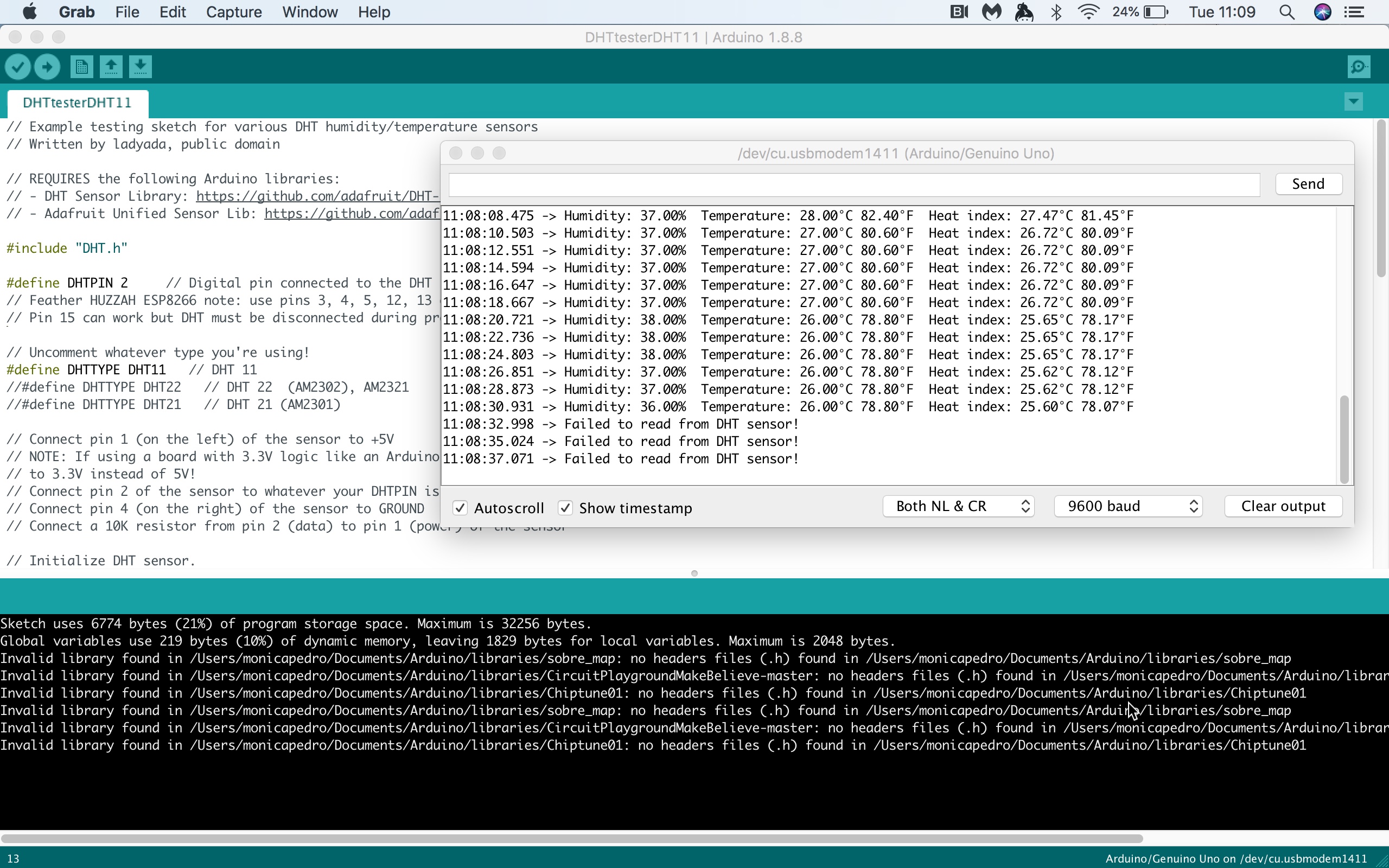
Task: Click the code editor vertical scrollbar
Action: tap(1381, 199)
